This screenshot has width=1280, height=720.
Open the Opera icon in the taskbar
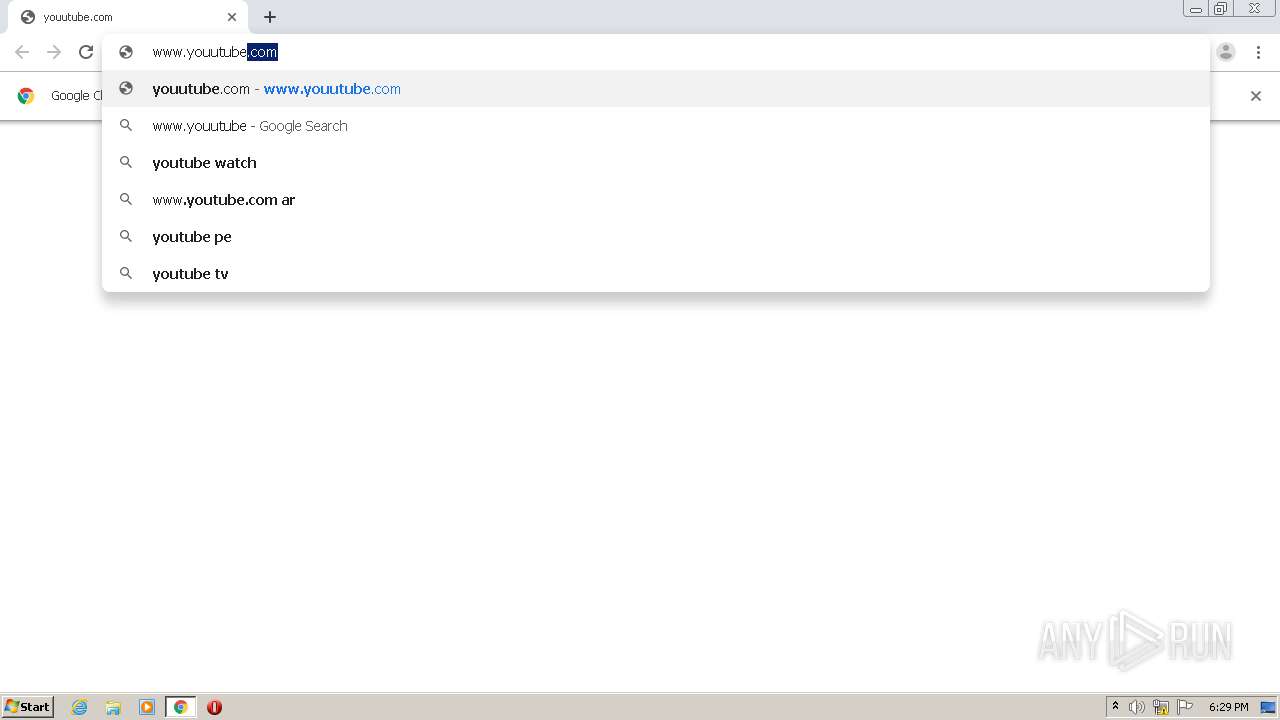tap(214, 707)
